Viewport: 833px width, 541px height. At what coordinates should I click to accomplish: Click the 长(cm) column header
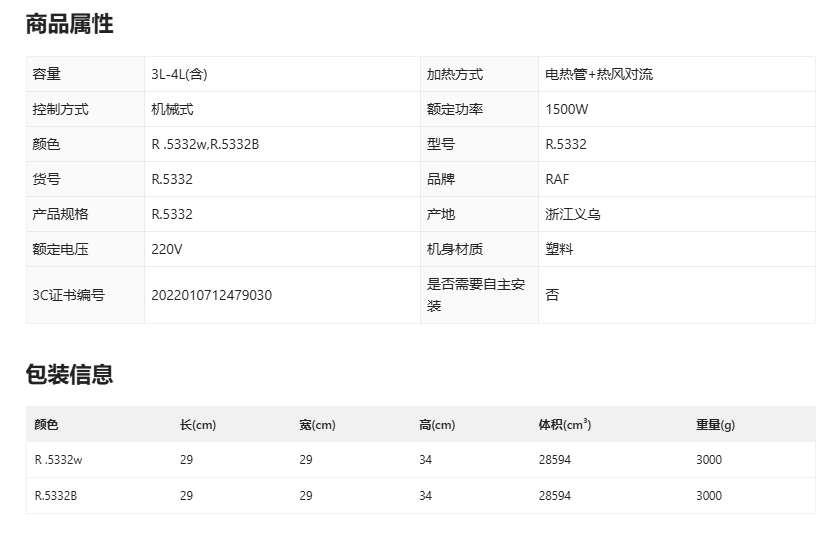[198, 425]
